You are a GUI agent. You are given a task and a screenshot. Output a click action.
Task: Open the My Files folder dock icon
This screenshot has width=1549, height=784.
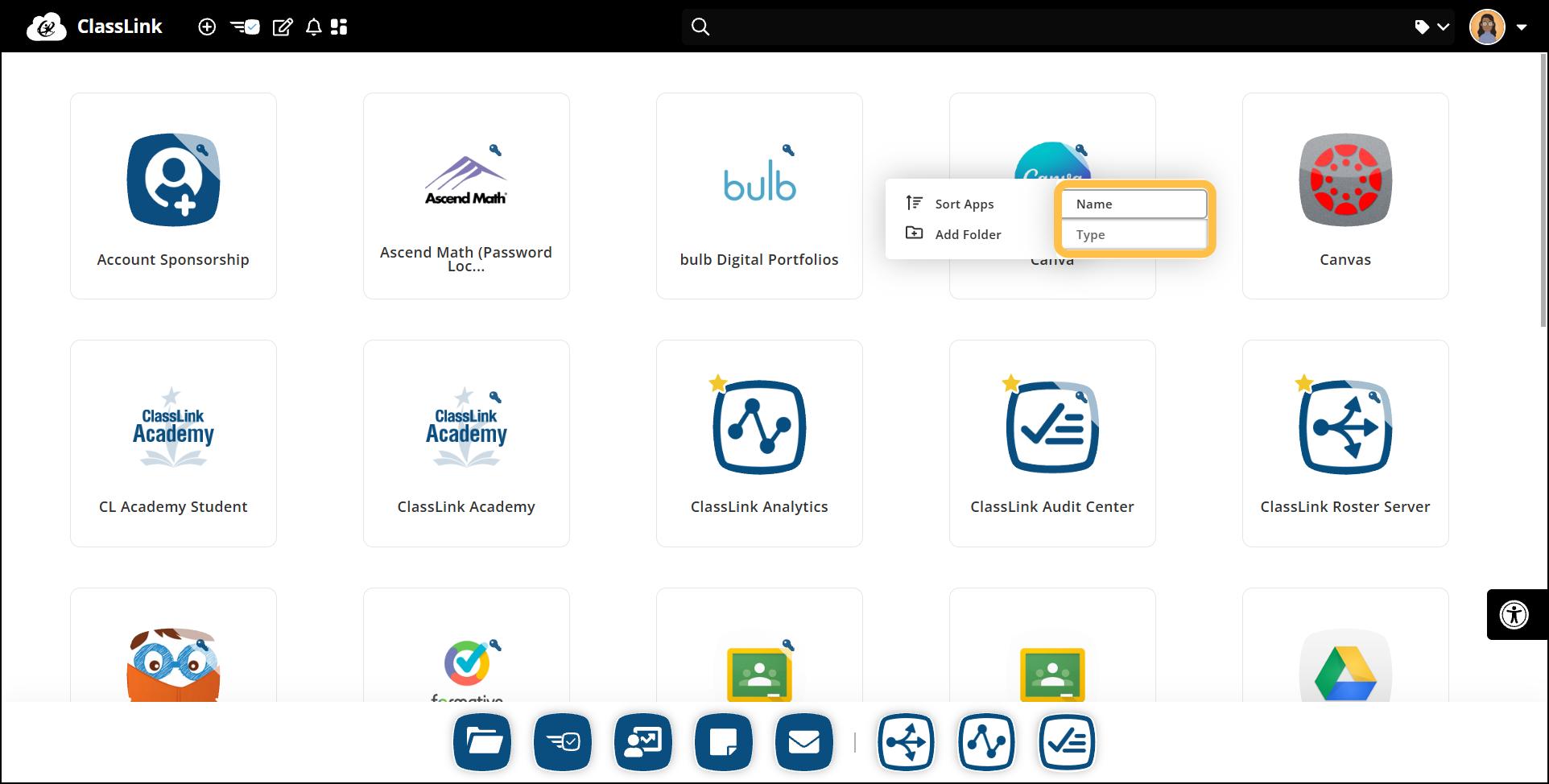click(x=482, y=741)
